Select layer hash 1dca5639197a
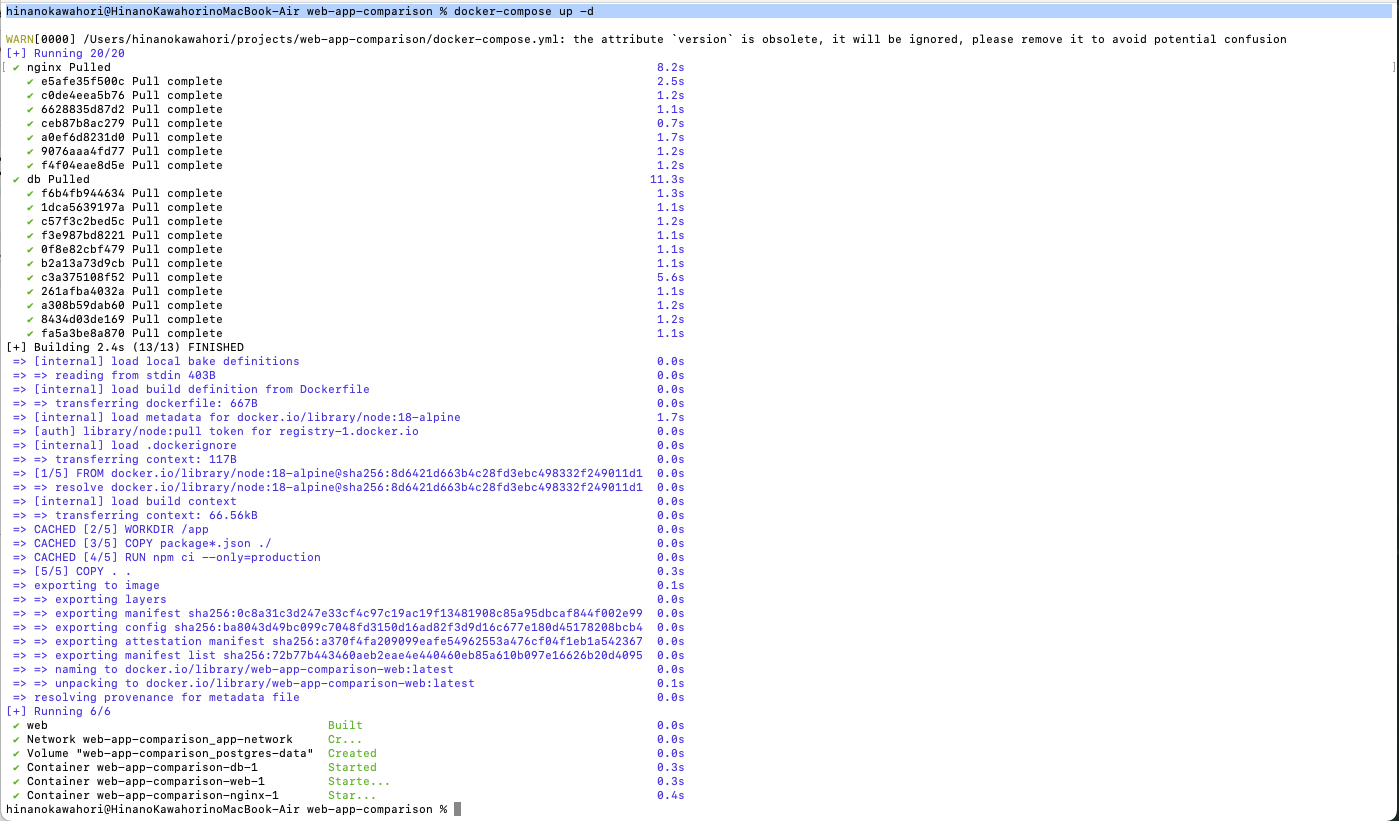The width and height of the screenshot is (1399, 821). click(x=83, y=207)
